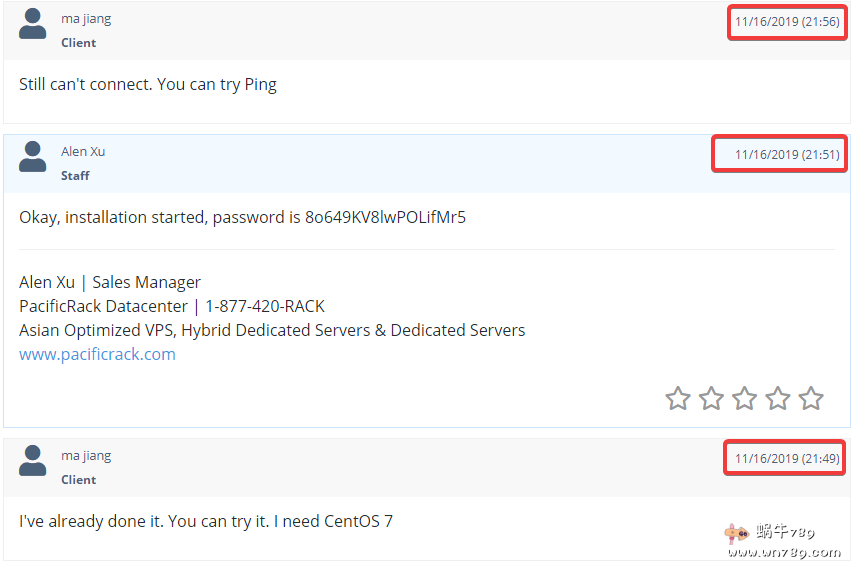Click the PacificRack Datacenter phone number line
This screenshot has width=857, height=566.
coord(171,306)
